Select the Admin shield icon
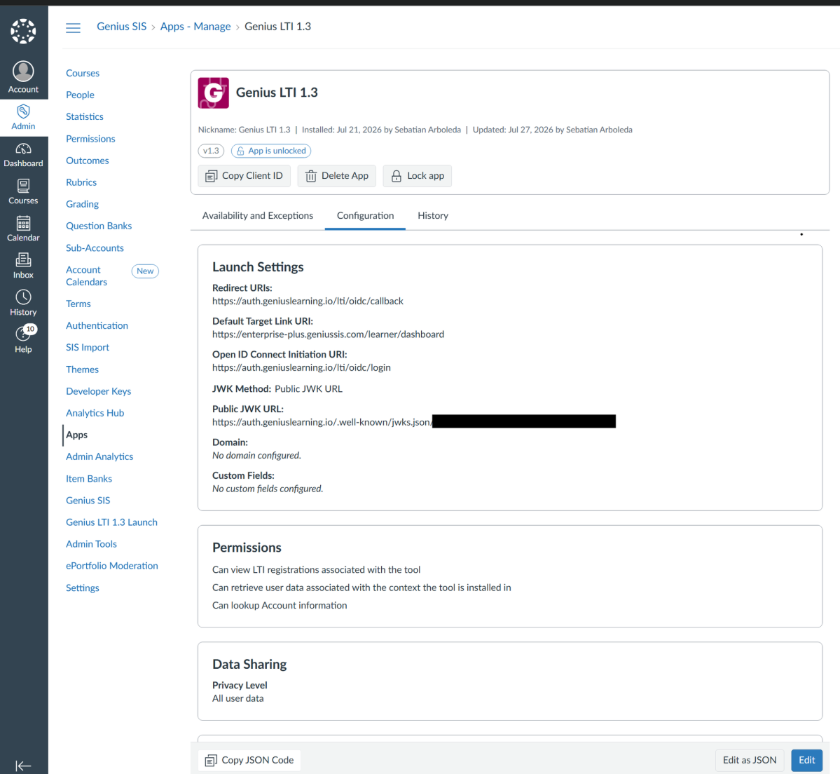 [x=23, y=111]
